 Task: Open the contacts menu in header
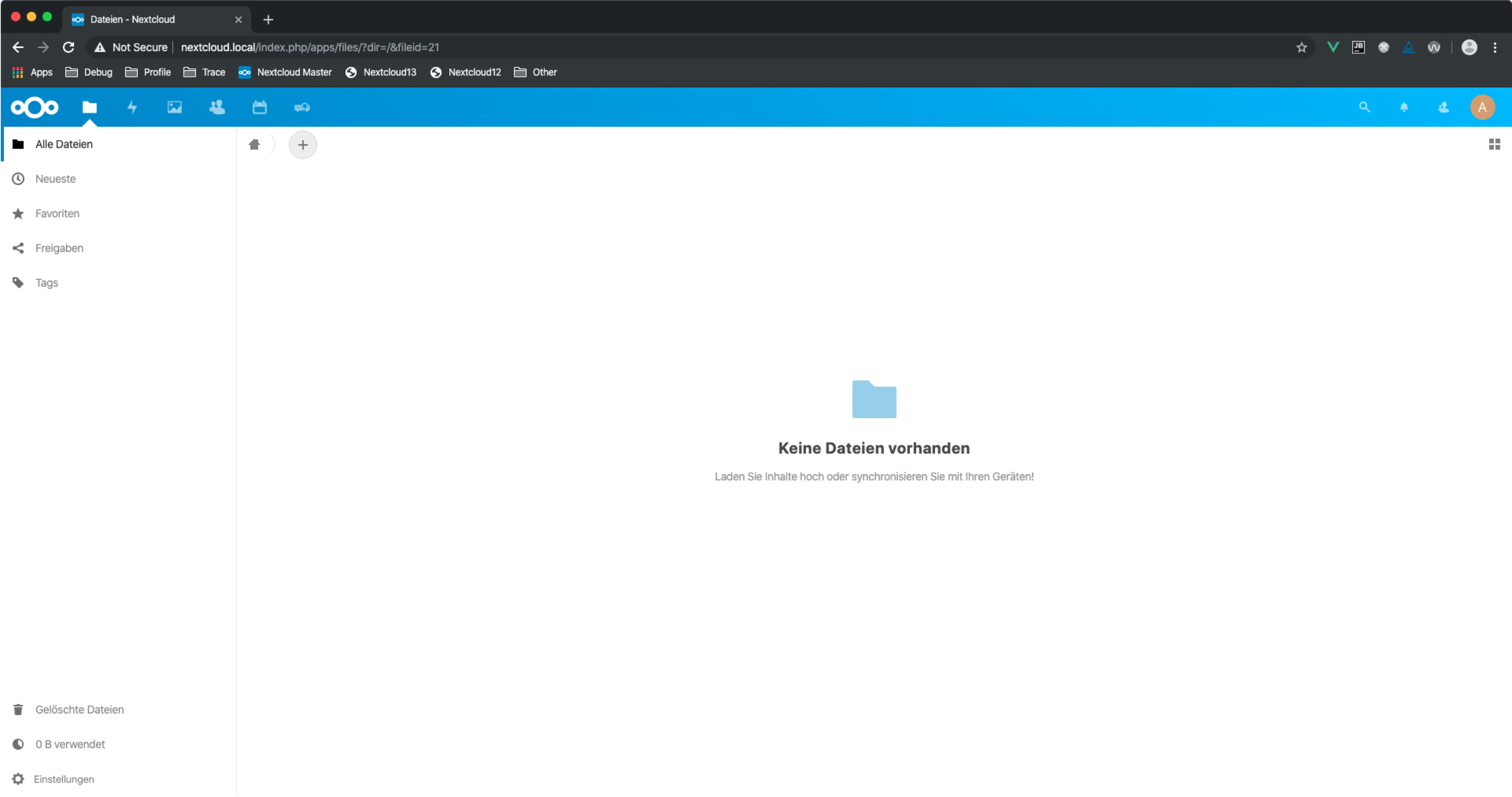point(1443,107)
